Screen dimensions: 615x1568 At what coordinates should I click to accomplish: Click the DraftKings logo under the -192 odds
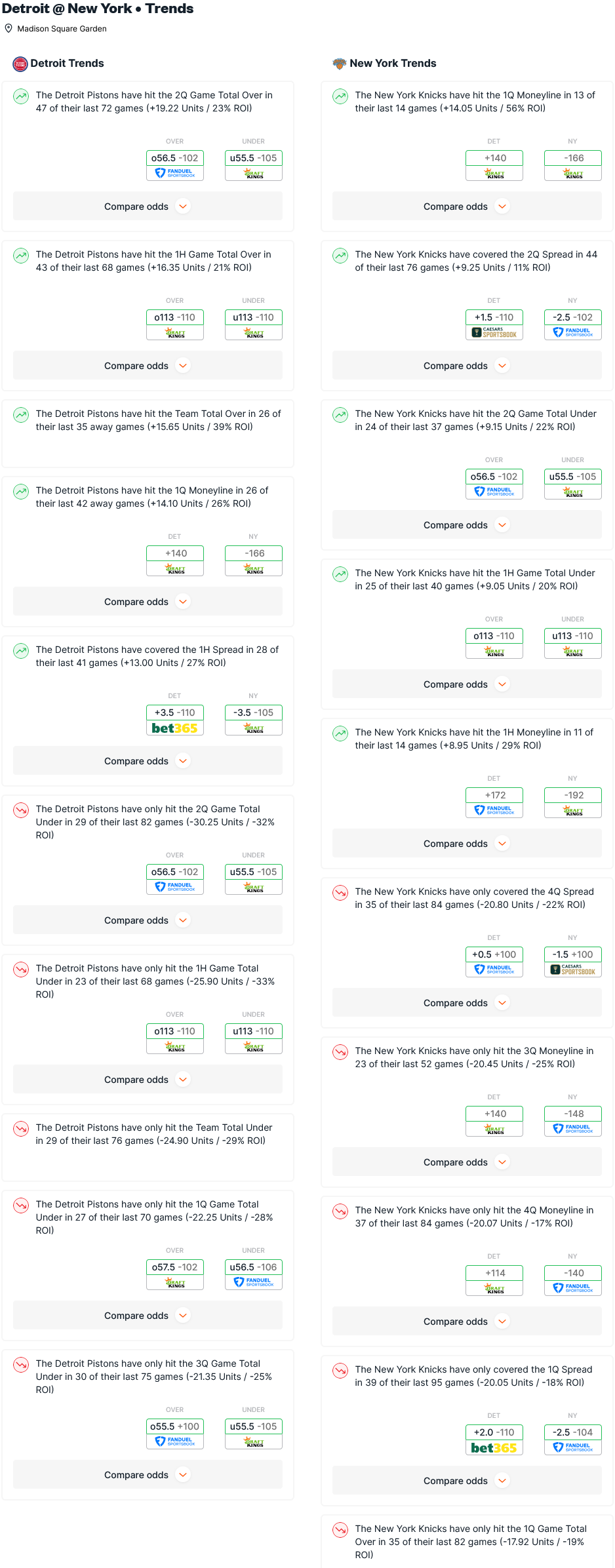point(572,810)
